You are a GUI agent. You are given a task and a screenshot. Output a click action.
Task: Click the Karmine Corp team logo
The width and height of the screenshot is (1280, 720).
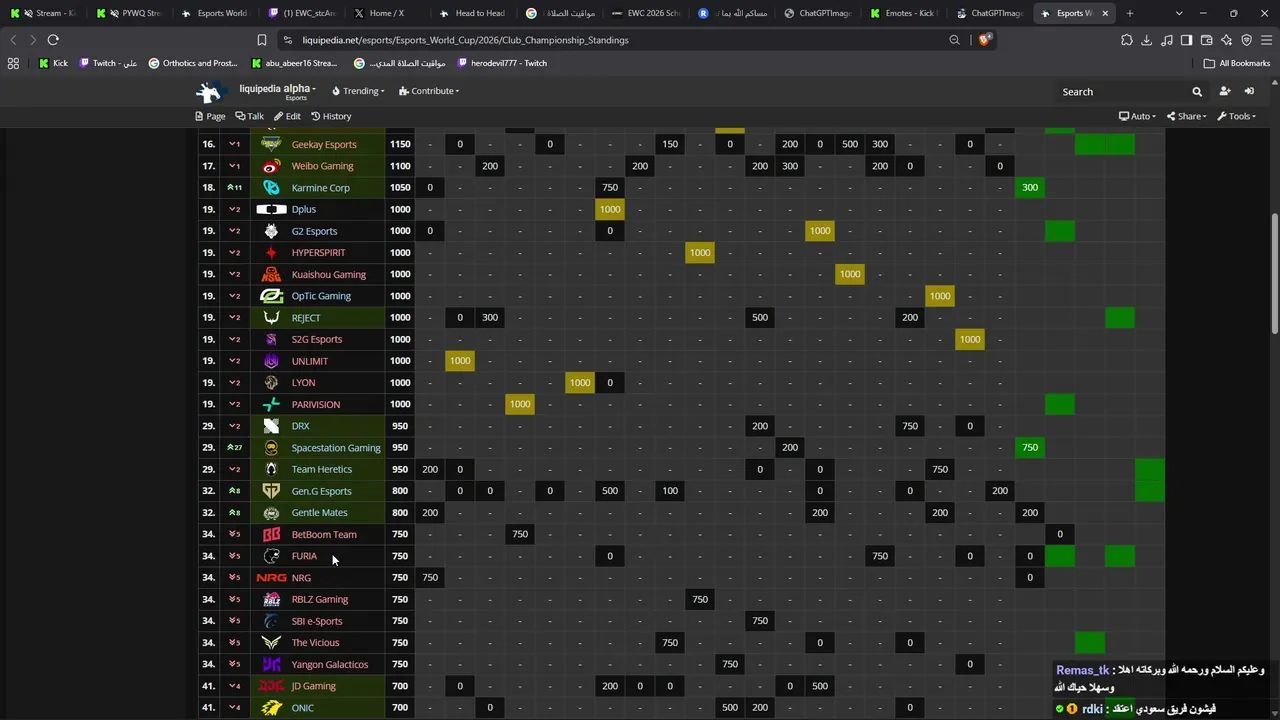tap(271, 188)
